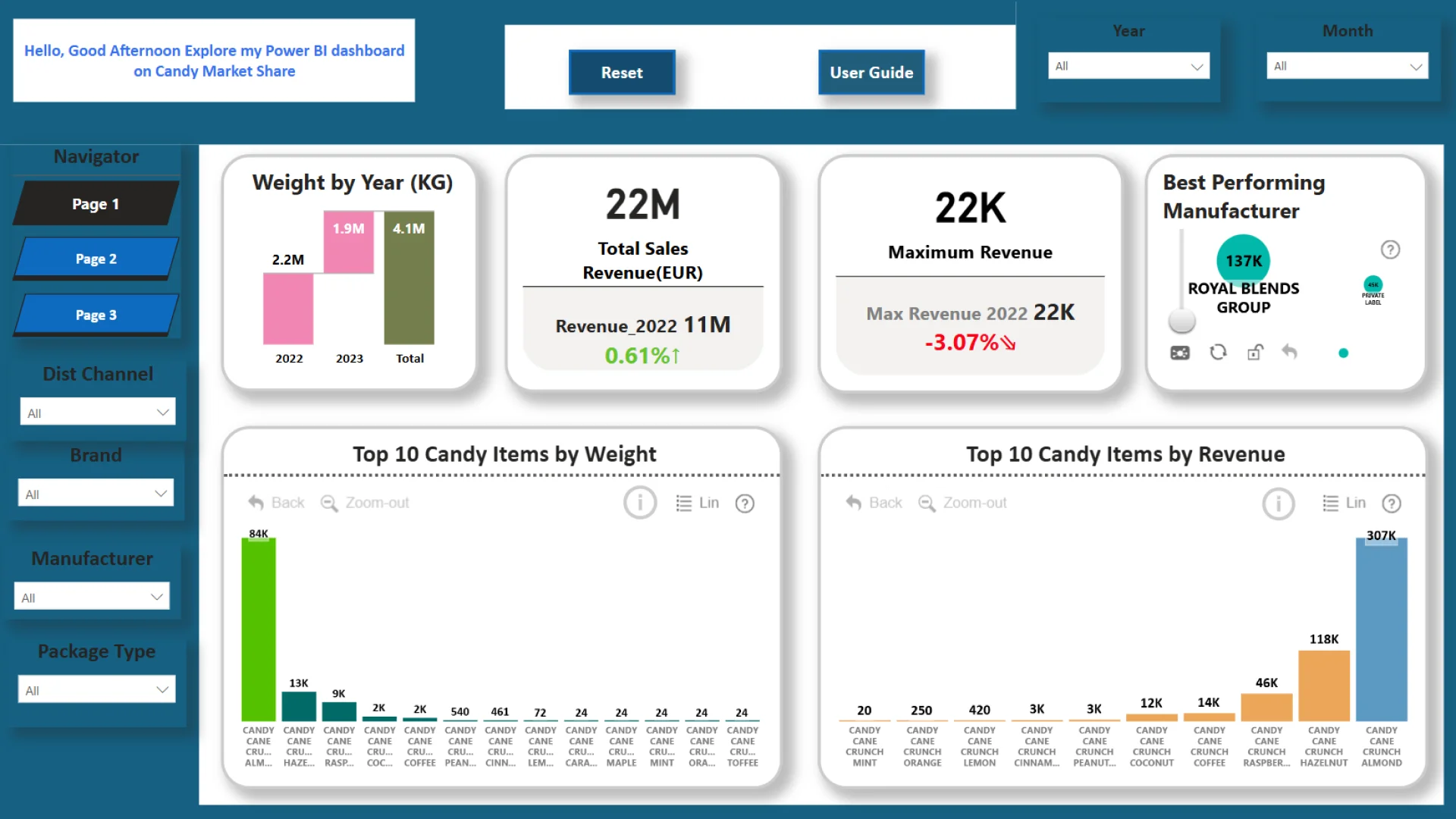Click the Reset button
This screenshot has width=1456, height=819.
tap(622, 73)
